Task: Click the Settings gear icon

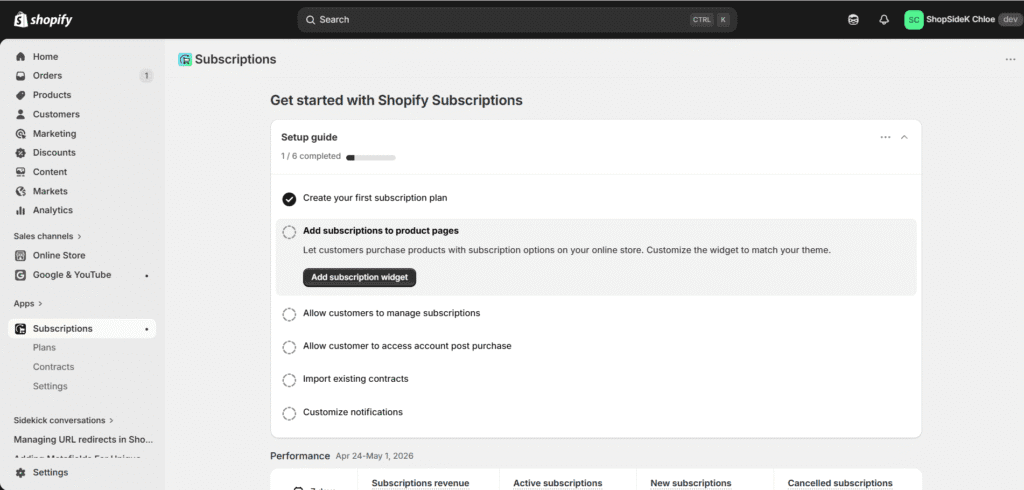Action: click(x=20, y=472)
